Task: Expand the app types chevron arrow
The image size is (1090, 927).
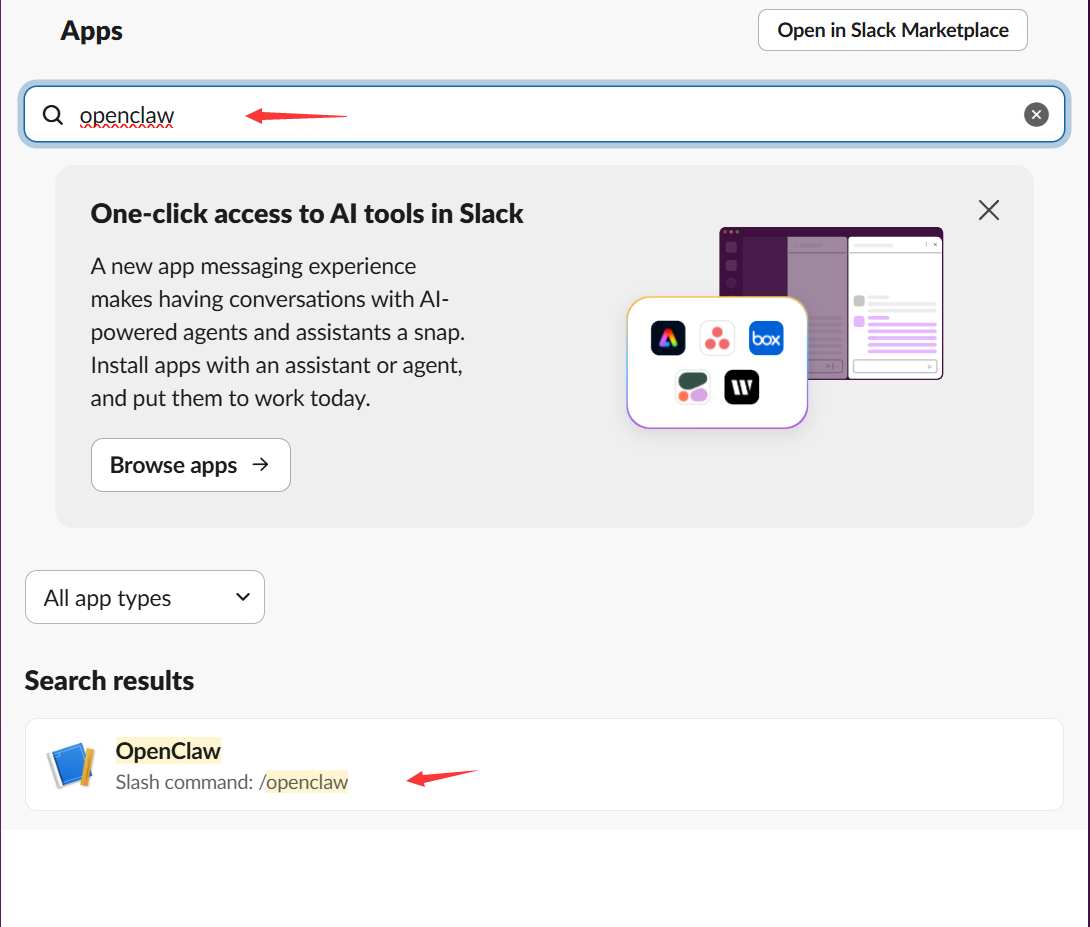Action: click(x=242, y=597)
